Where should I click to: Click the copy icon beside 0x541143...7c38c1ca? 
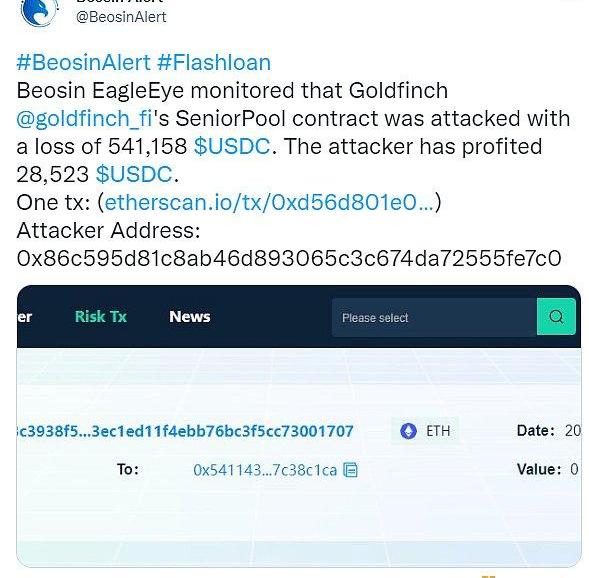click(351, 470)
